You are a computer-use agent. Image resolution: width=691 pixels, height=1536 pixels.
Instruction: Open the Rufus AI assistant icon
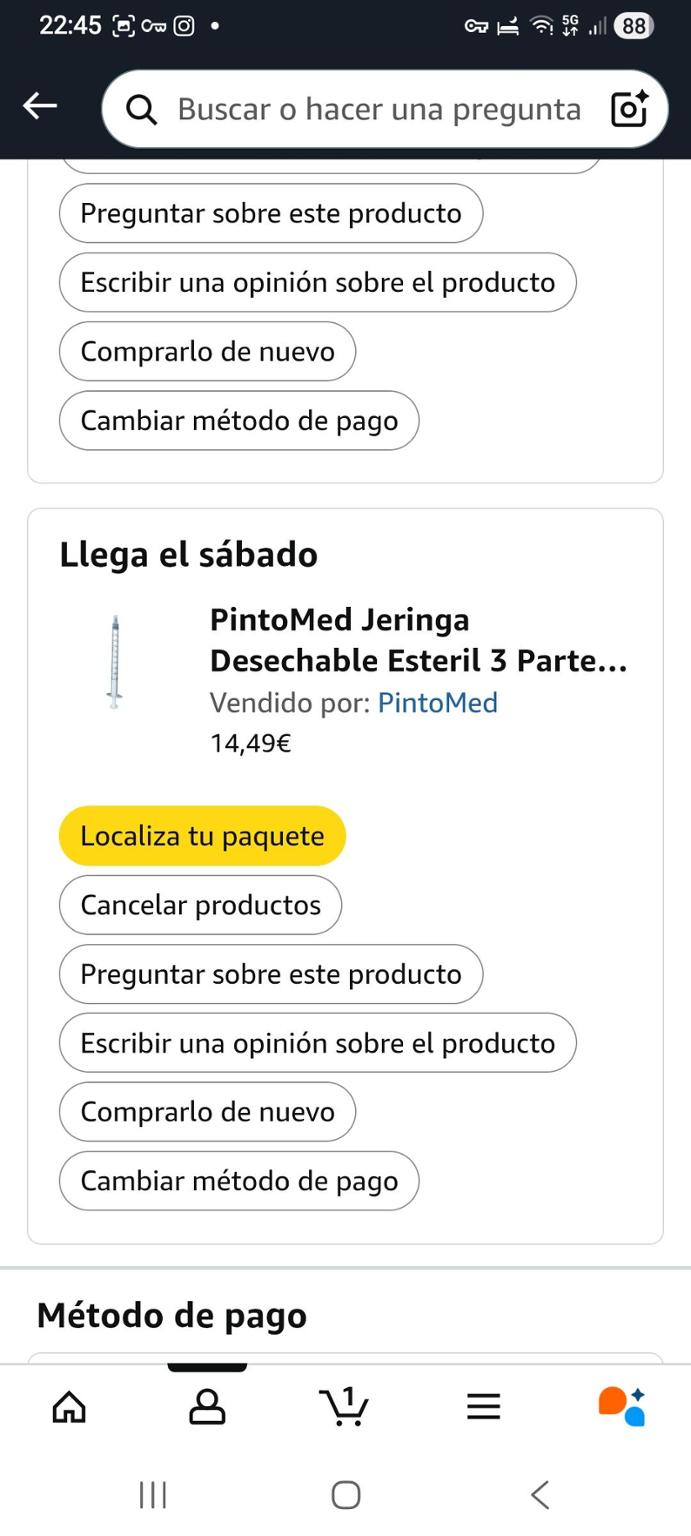point(621,1406)
